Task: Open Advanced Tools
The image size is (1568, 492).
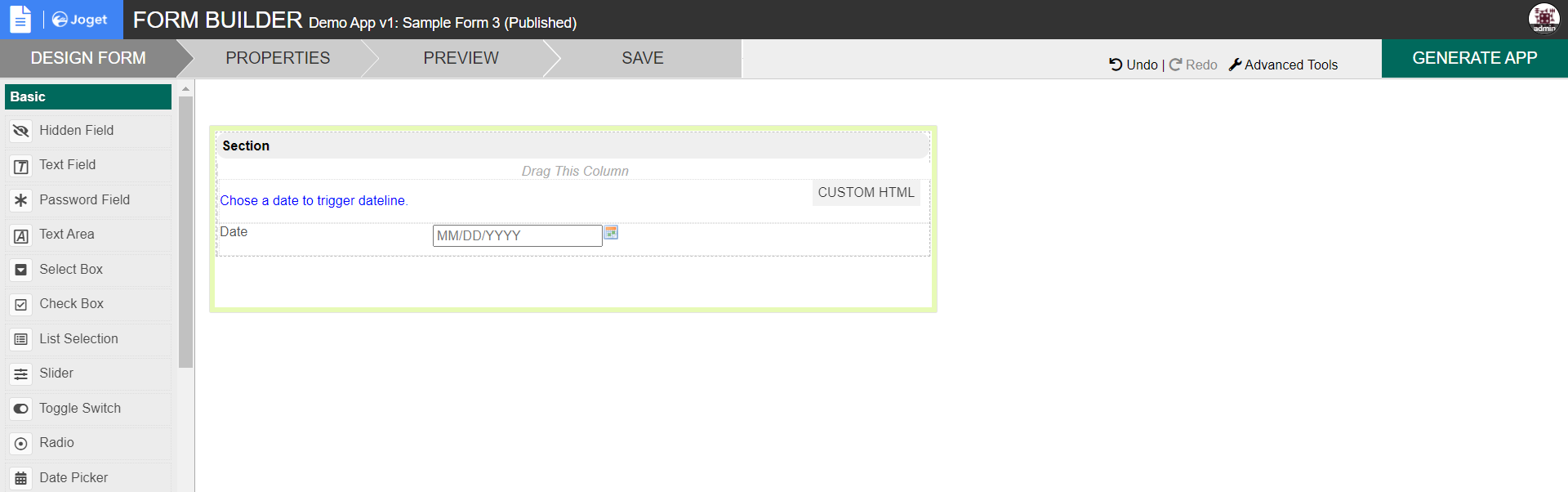Action: click(1283, 65)
